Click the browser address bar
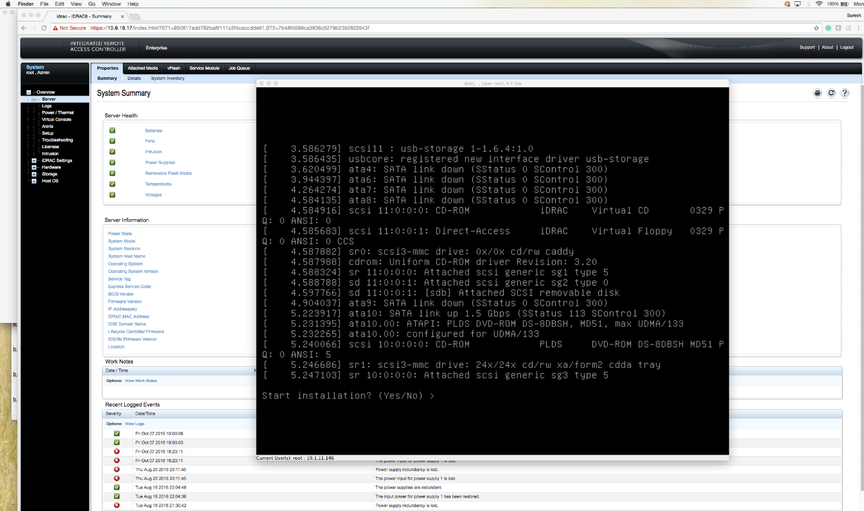This screenshot has height=511, width=864. click(400, 28)
